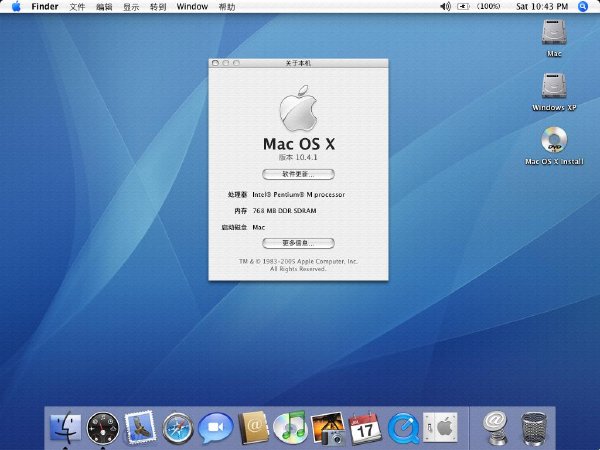The image size is (600, 450).
Task: Open Mail stamp icon in Dock
Action: (x=140, y=427)
